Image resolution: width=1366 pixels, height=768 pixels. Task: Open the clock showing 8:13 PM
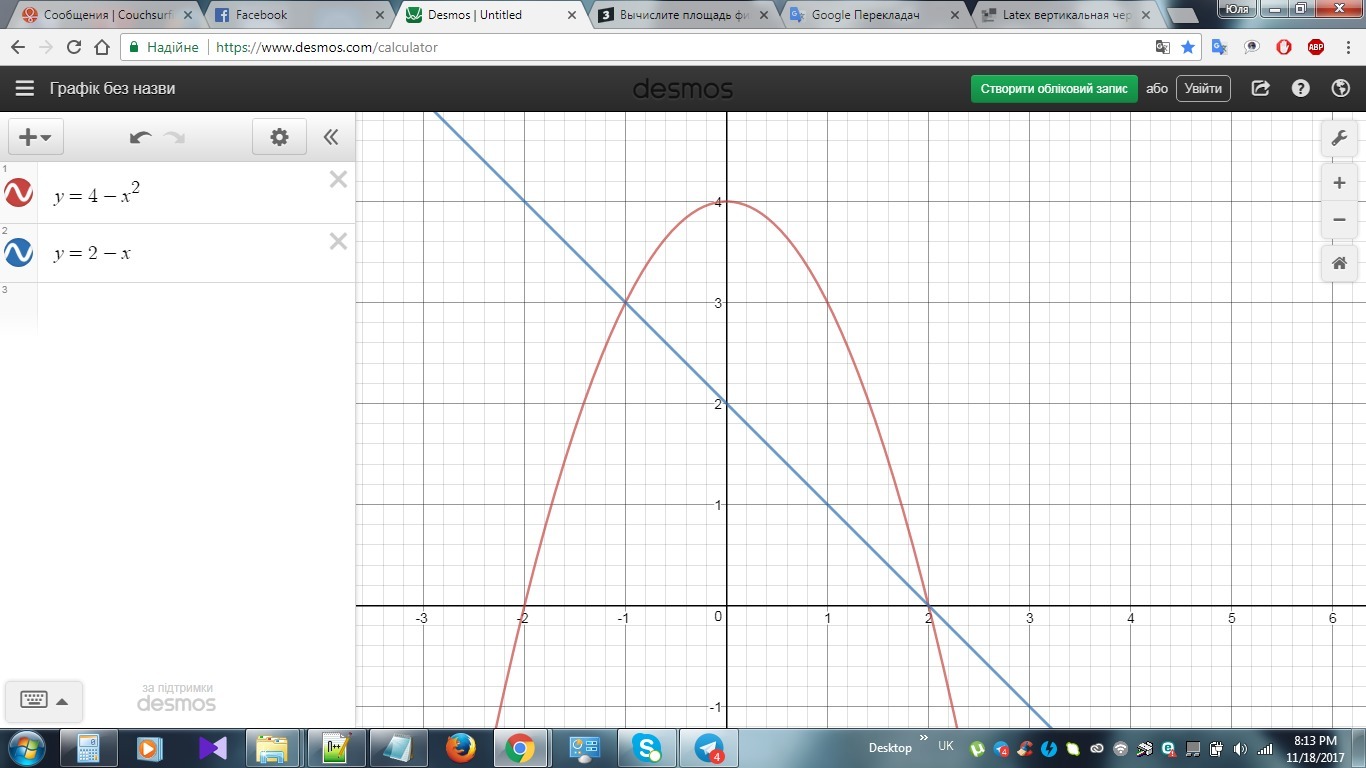[1314, 748]
